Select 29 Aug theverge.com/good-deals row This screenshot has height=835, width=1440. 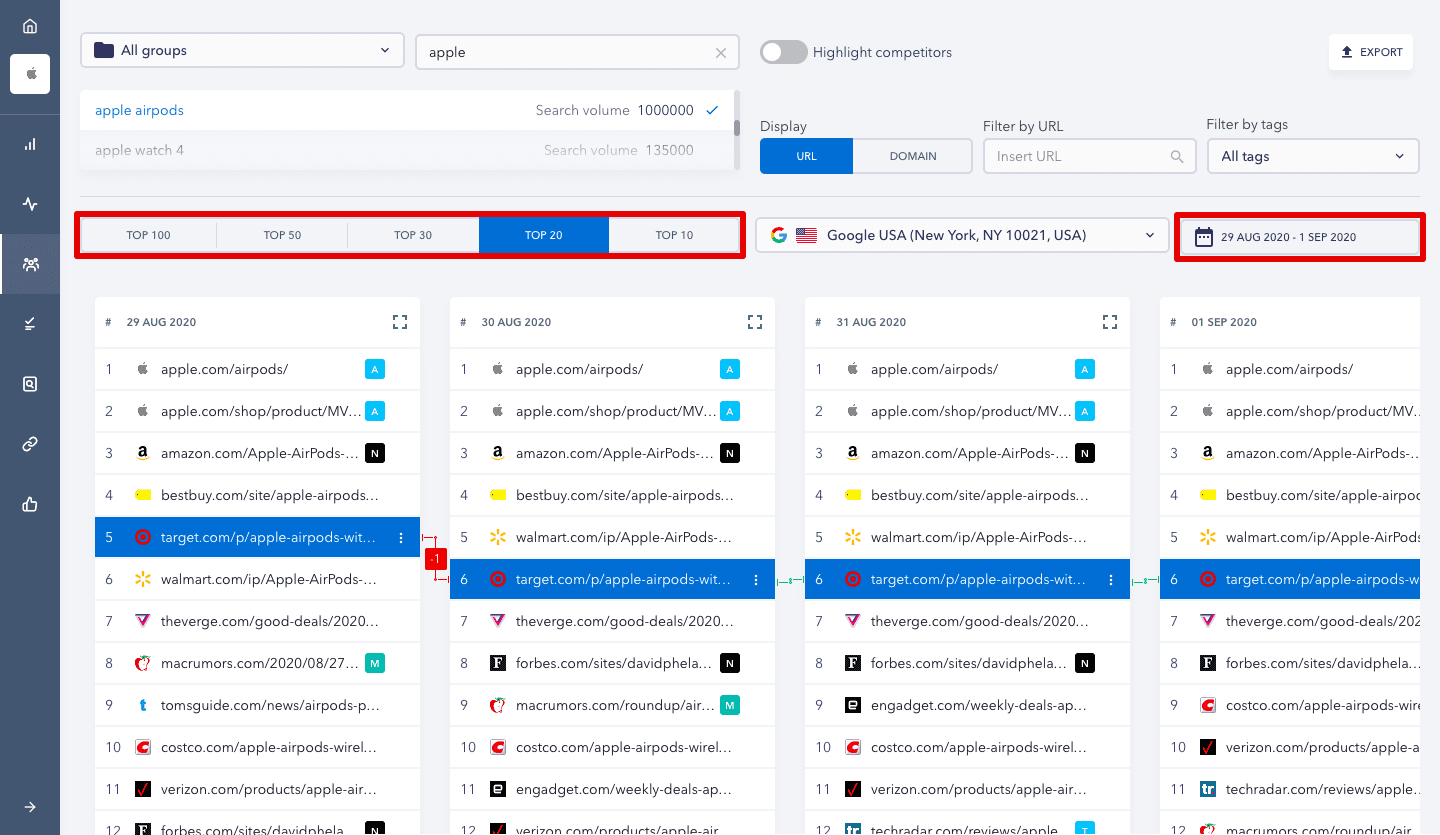point(257,621)
